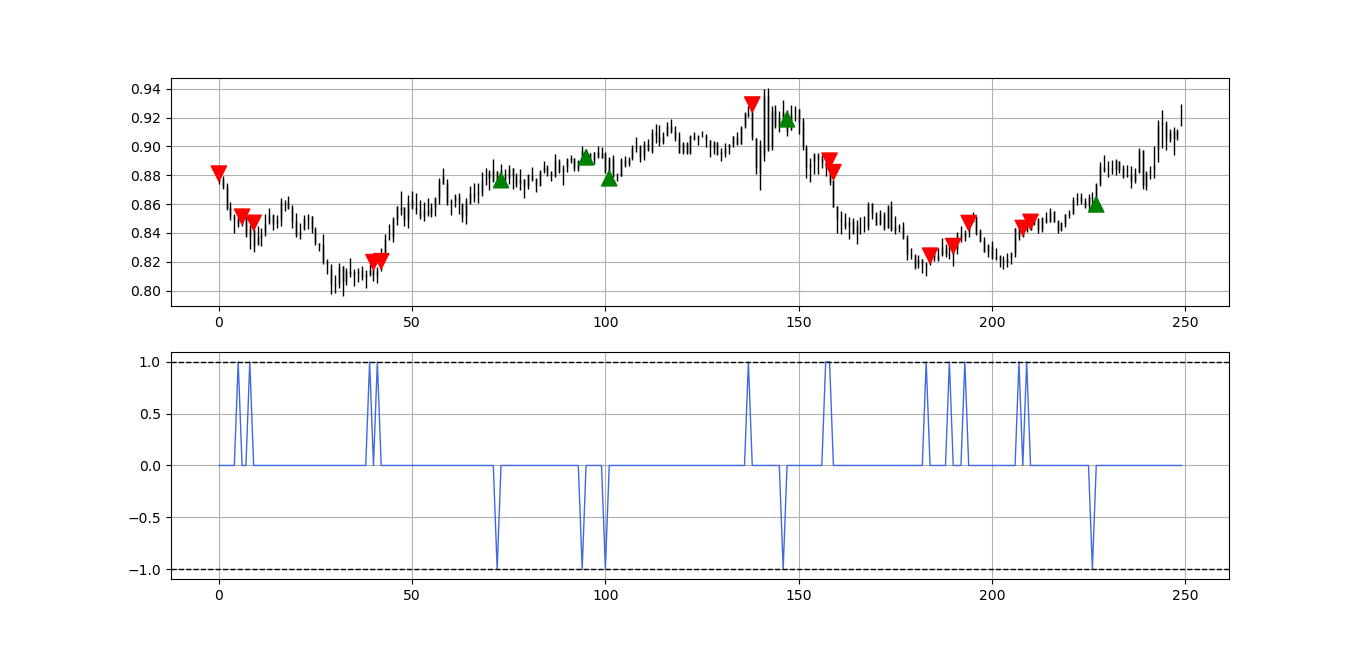Image resolution: width=1366 pixels, height=651 pixels.
Task: Select the green up-triangle marker near x=73
Action: [501, 180]
